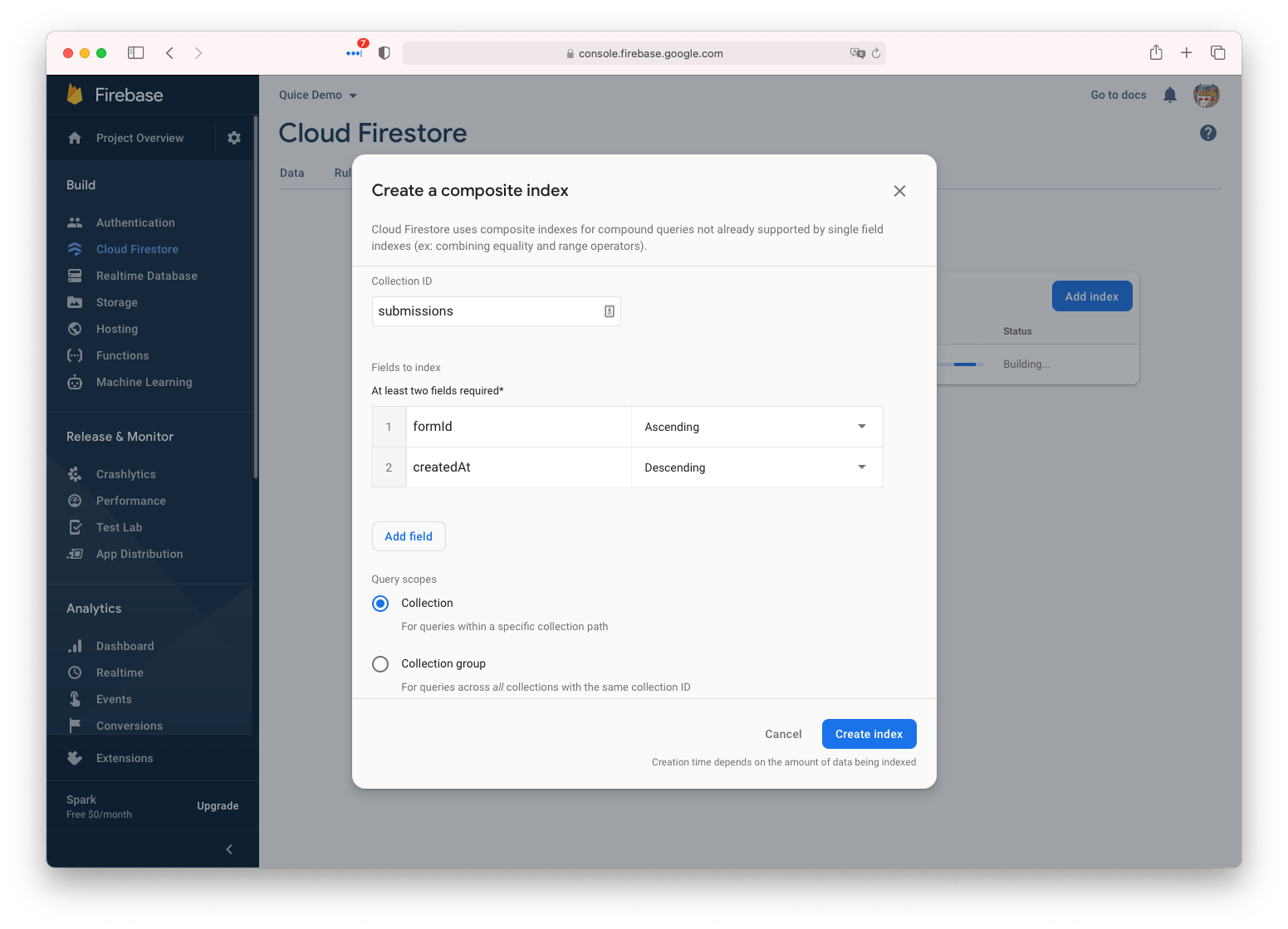Show Safari tab overview
Image resolution: width=1288 pixels, height=929 pixels.
point(1218,52)
